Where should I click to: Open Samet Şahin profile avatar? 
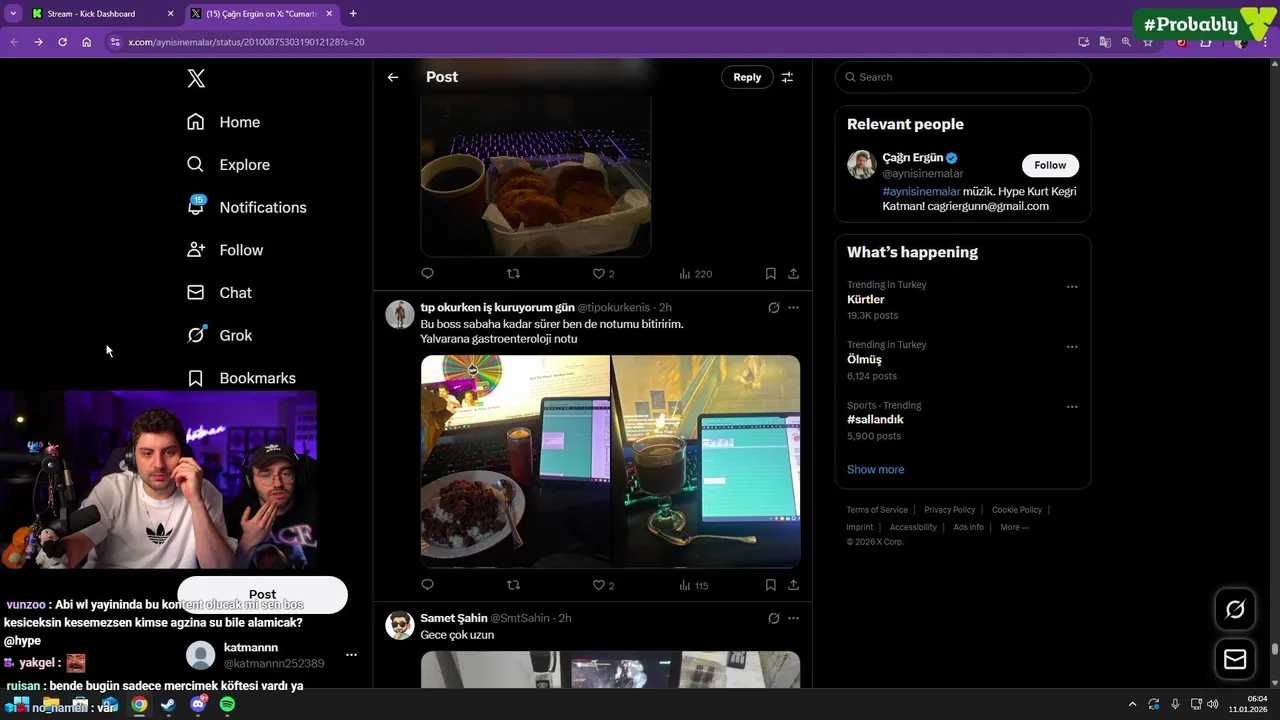400,625
